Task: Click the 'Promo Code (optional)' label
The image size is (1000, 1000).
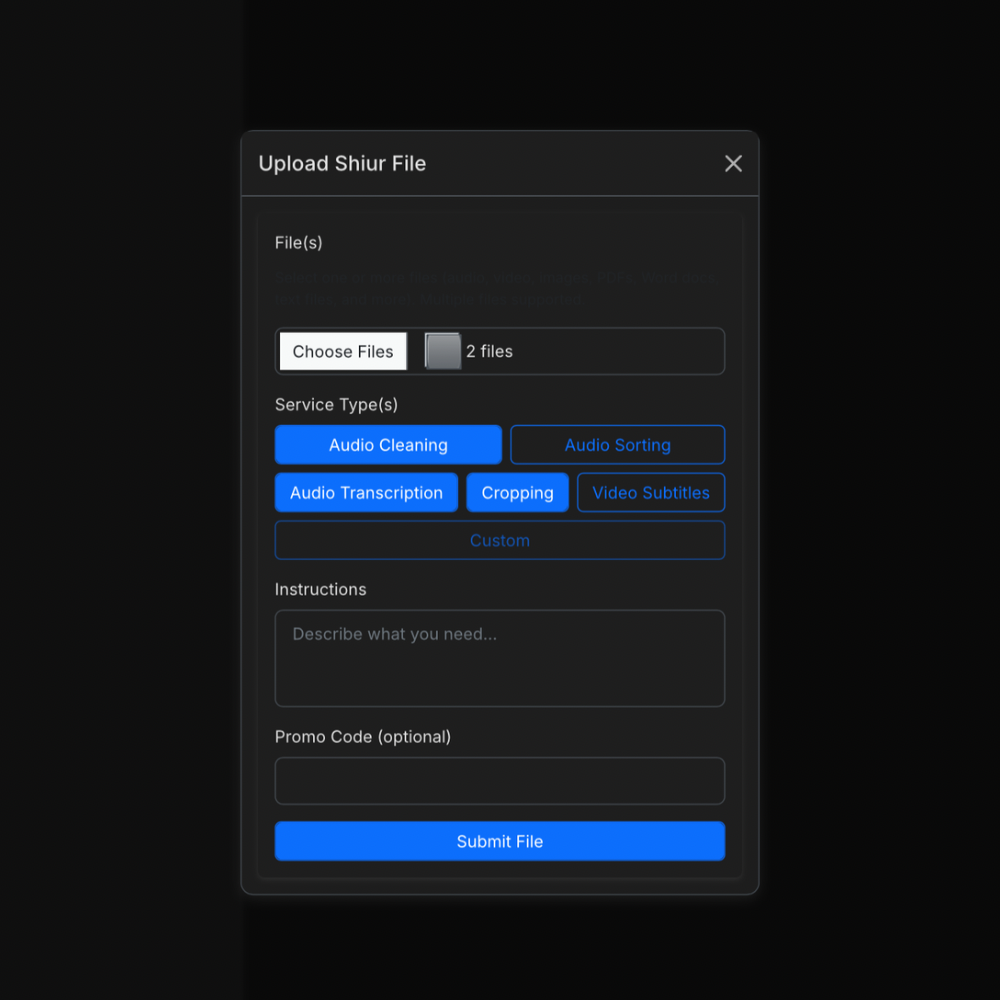Action: [x=363, y=737]
